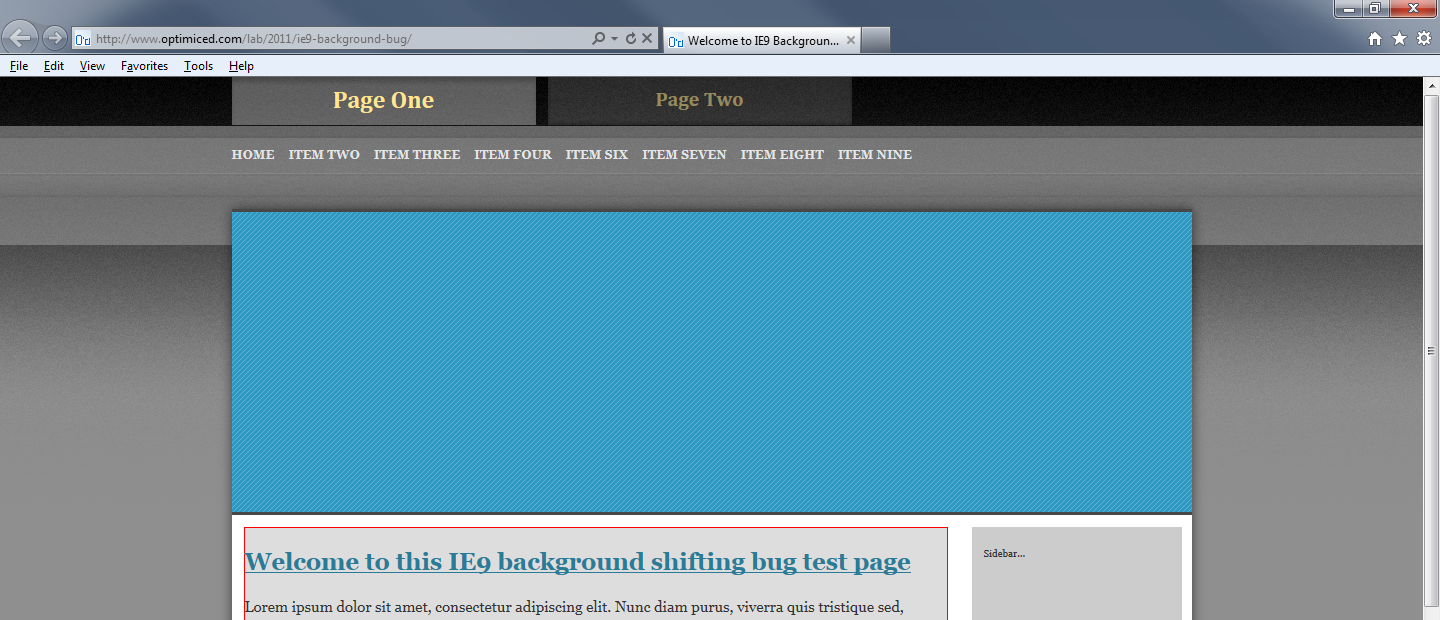
Task: Go to HOME in site navigation
Action: pos(253,155)
